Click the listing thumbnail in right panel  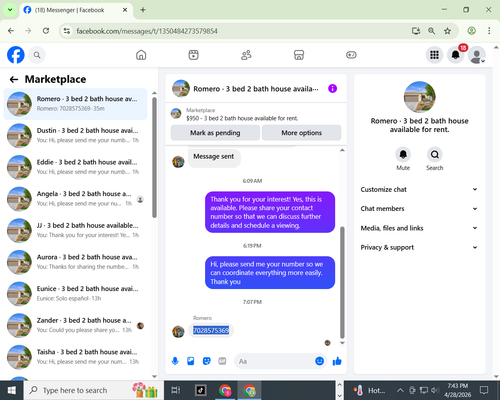(x=419, y=97)
